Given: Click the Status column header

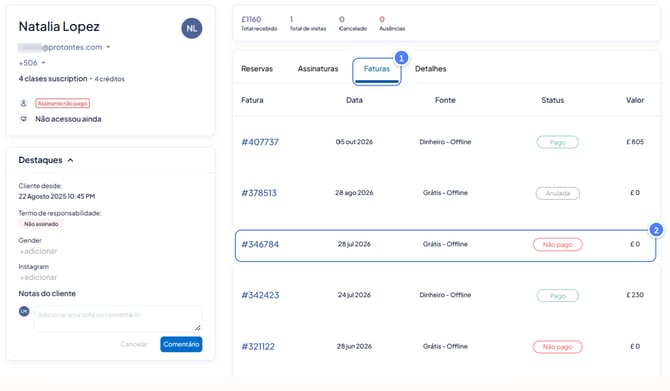Looking at the screenshot, I should 552,100.
